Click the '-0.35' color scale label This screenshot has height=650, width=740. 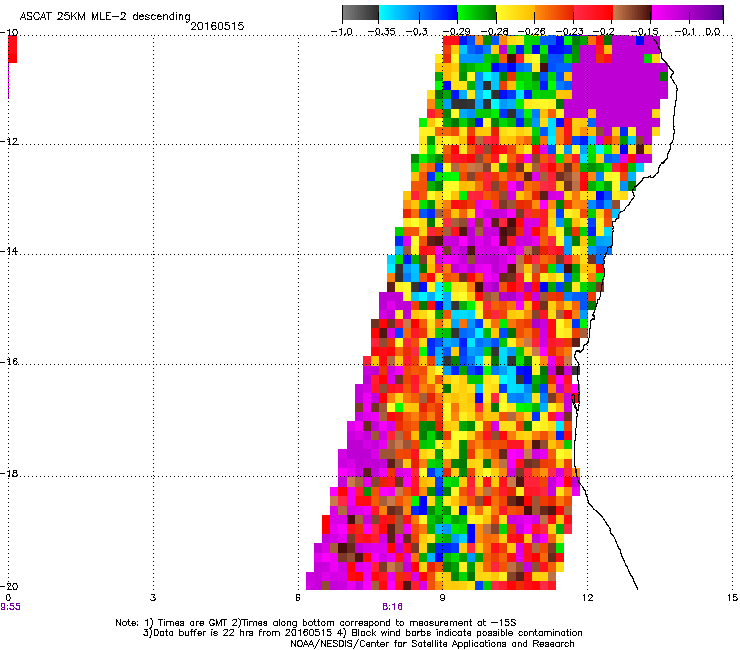[x=381, y=32]
